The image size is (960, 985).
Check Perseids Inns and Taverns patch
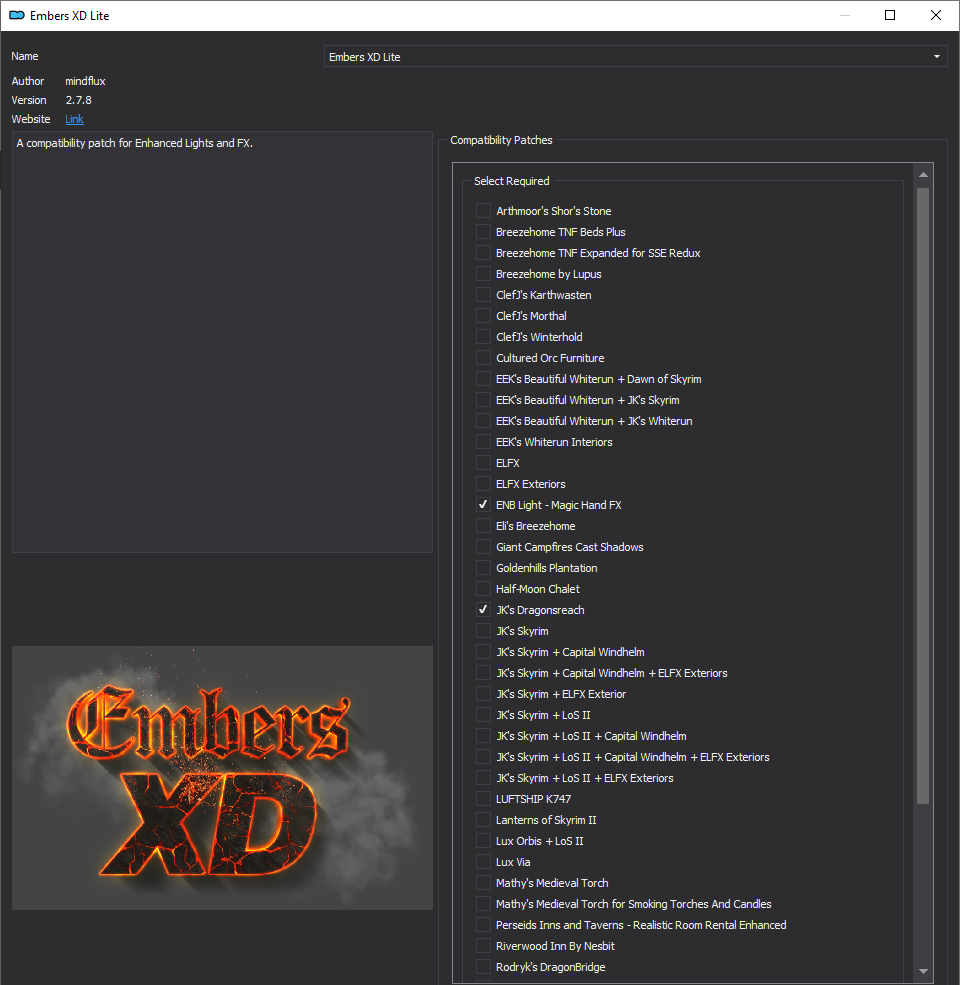(483, 925)
